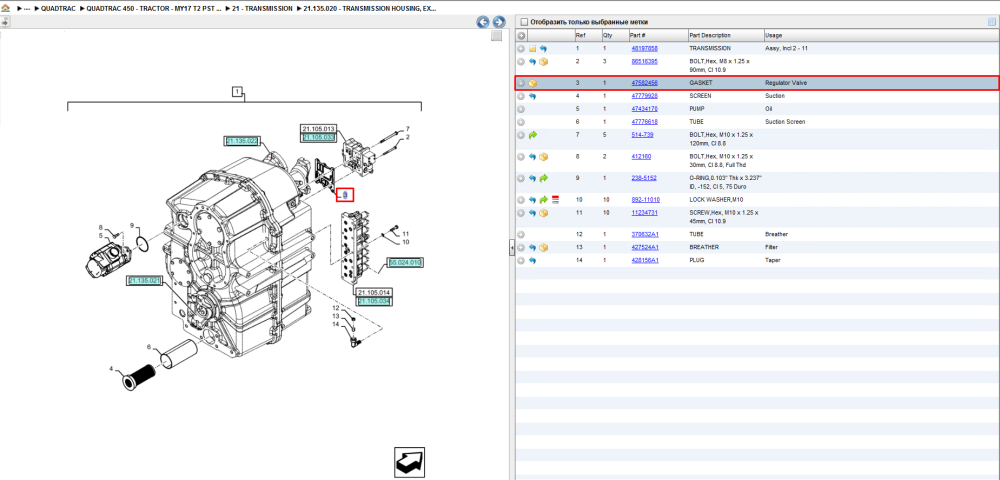Open QUADTRAC breadcrumb item

pyautogui.click(x=57, y=10)
